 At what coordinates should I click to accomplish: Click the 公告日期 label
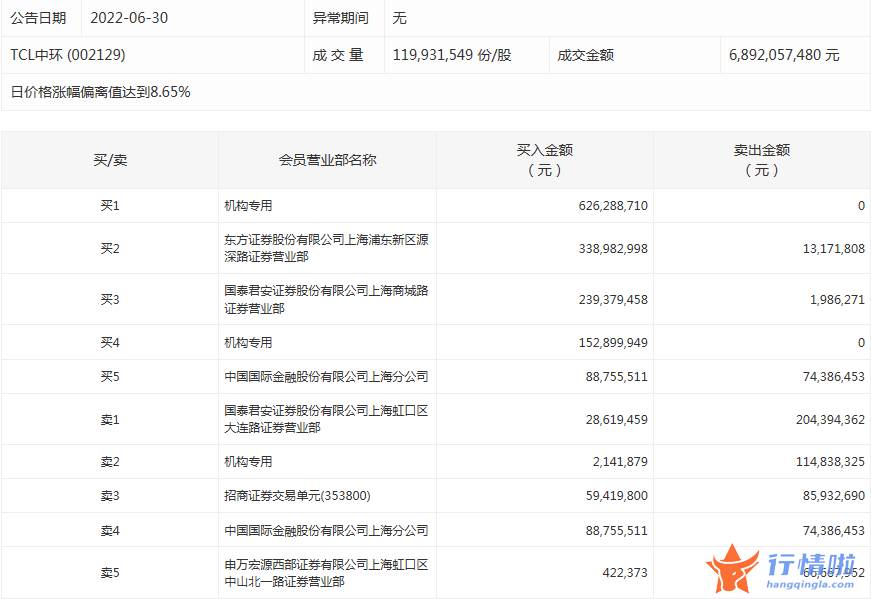(x=38, y=18)
